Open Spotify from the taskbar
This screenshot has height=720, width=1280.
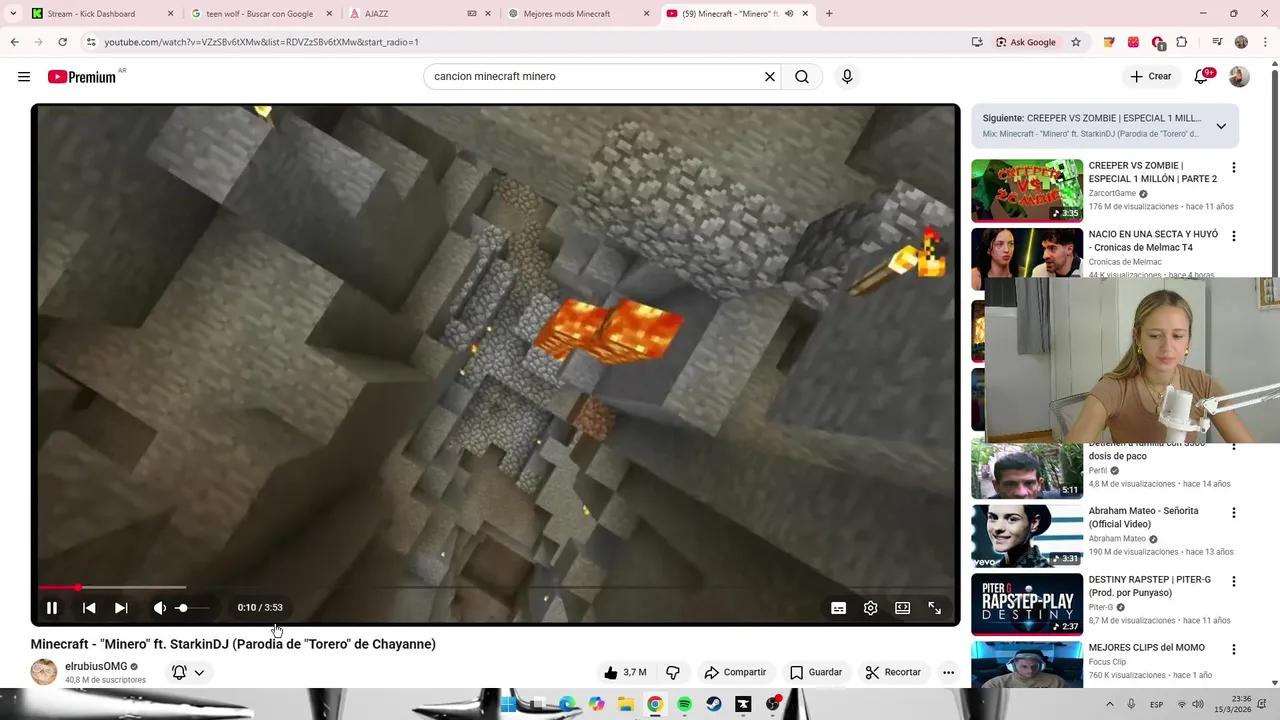tap(684, 704)
